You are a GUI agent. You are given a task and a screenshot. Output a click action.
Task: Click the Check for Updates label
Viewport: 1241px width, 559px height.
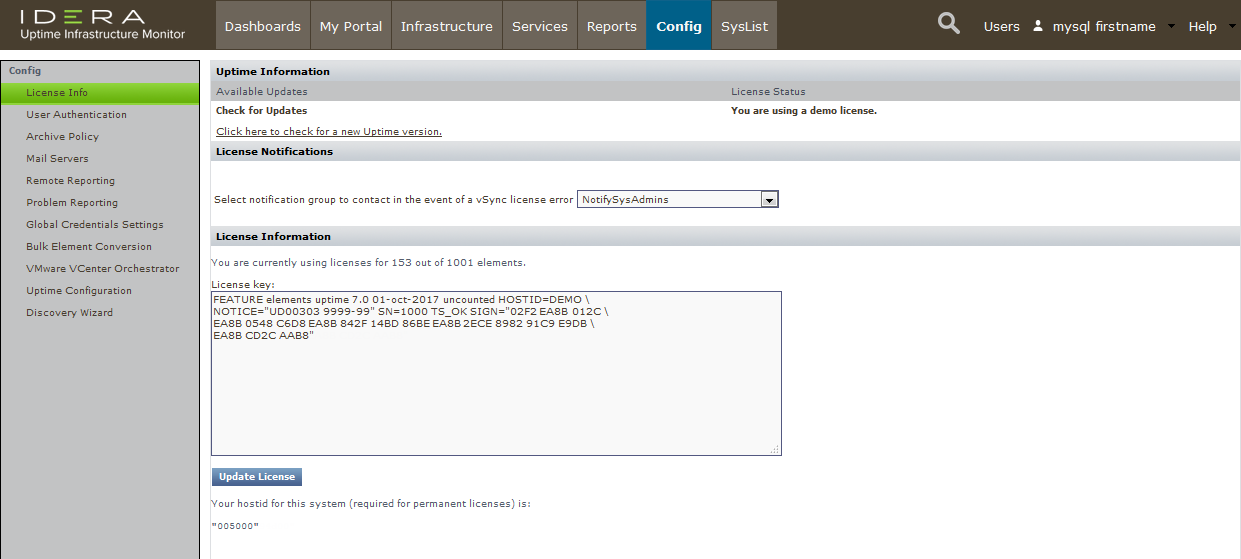[262, 111]
